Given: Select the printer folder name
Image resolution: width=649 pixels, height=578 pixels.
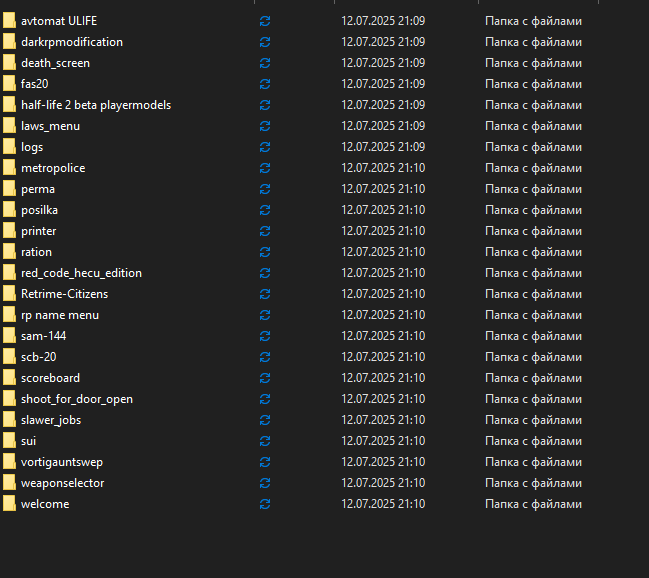Looking at the screenshot, I should pyautogui.click(x=38, y=231).
